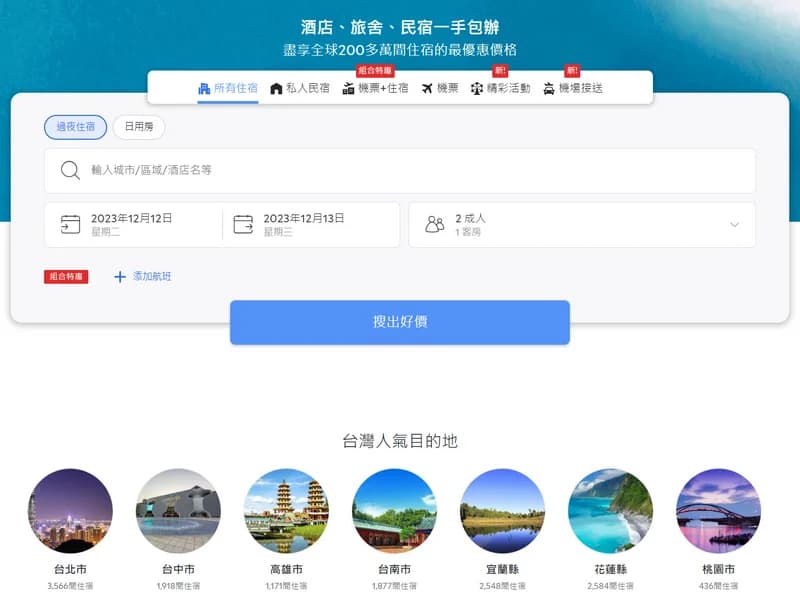
Task: Select the 過夜住宿 stay option
Action: [x=76, y=127]
